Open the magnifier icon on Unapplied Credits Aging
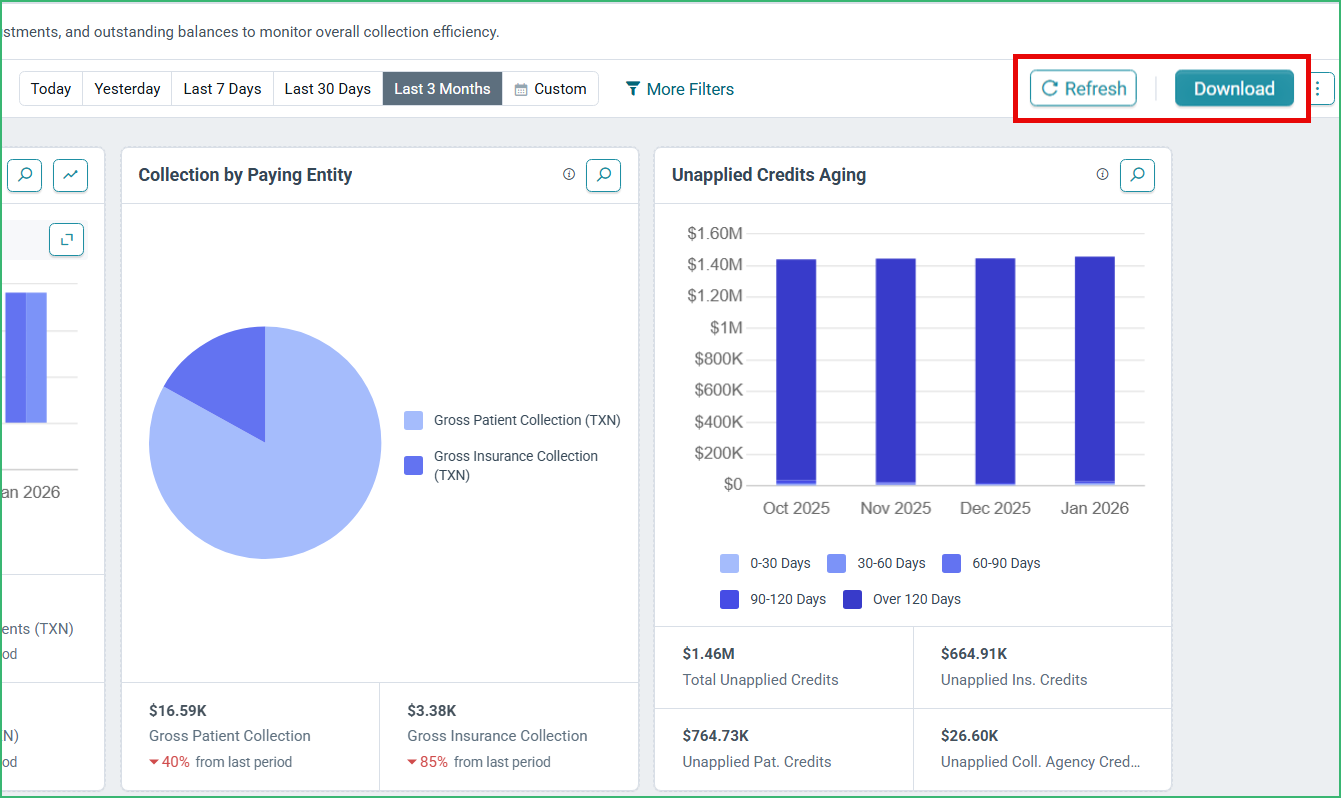 point(1137,175)
